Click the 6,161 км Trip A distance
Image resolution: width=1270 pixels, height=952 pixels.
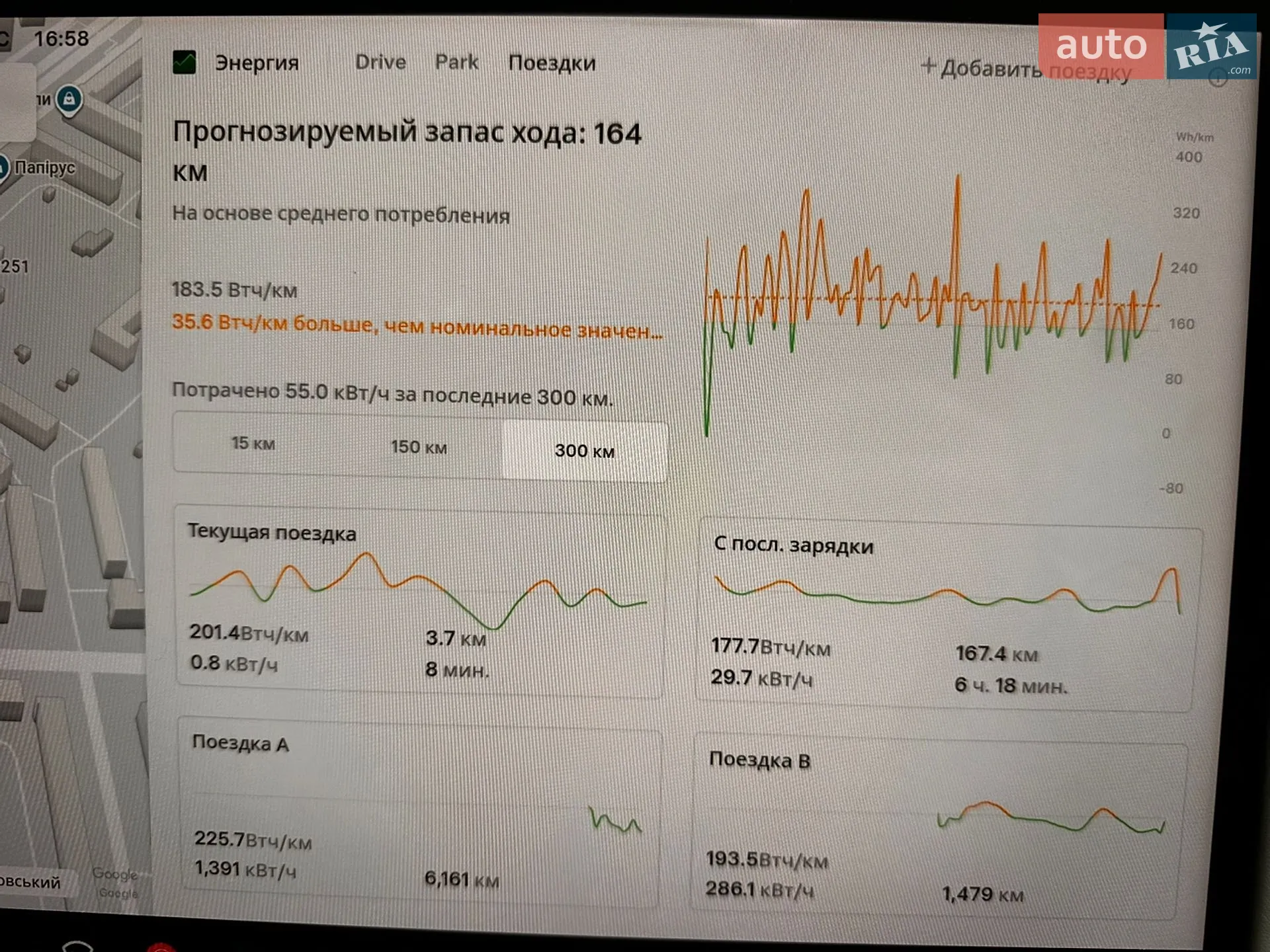[462, 879]
